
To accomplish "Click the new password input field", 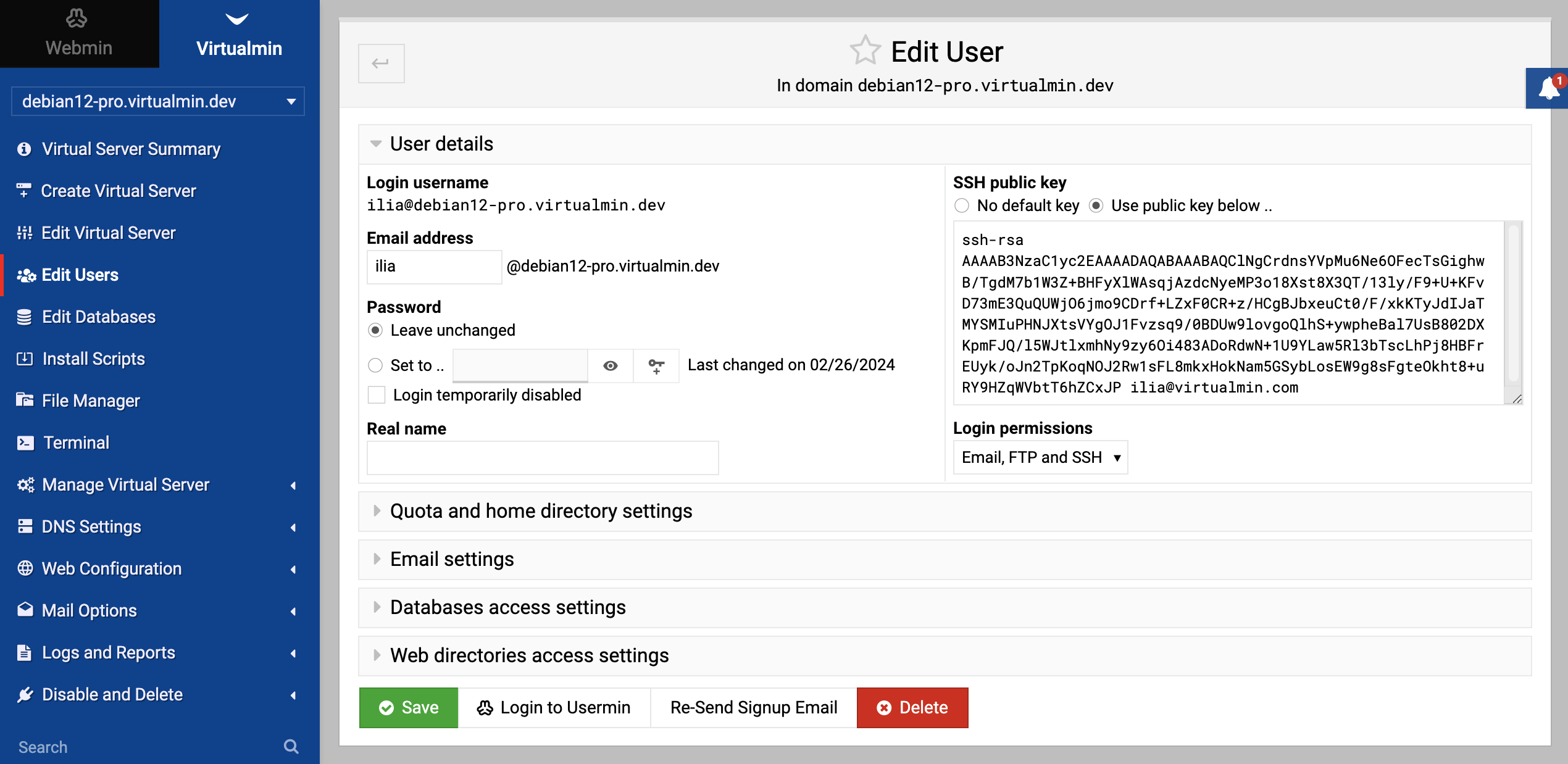I will (520, 366).
